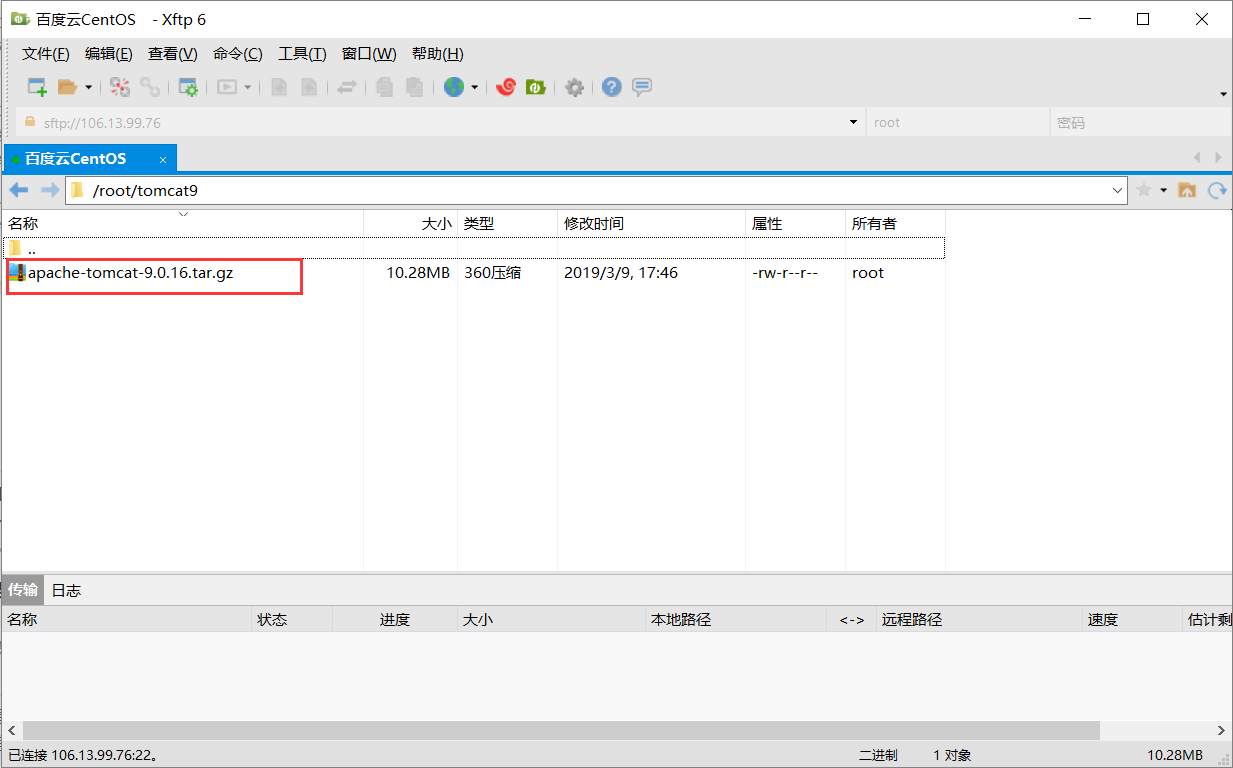Switch to the 日志 tab
1233x768 pixels.
point(66,590)
